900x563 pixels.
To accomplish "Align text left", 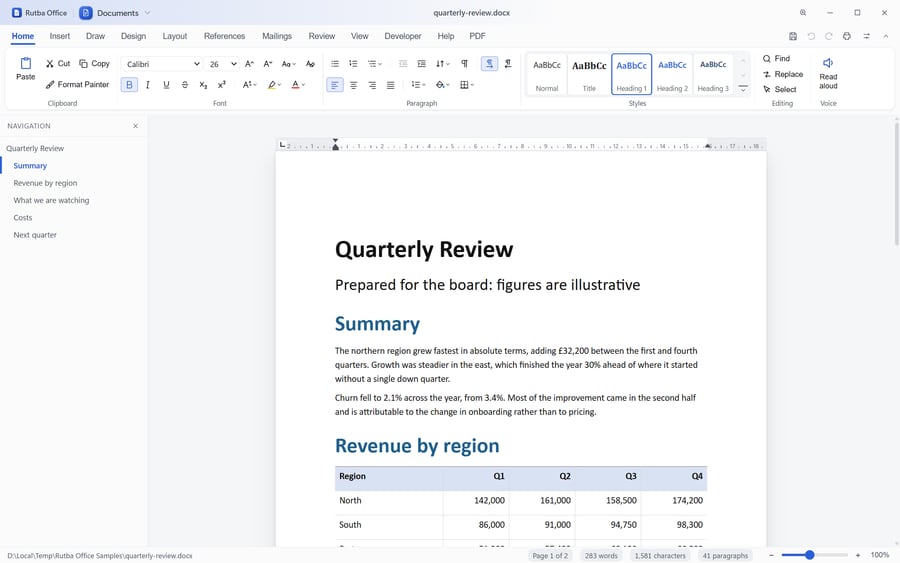I will pyautogui.click(x=335, y=85).
